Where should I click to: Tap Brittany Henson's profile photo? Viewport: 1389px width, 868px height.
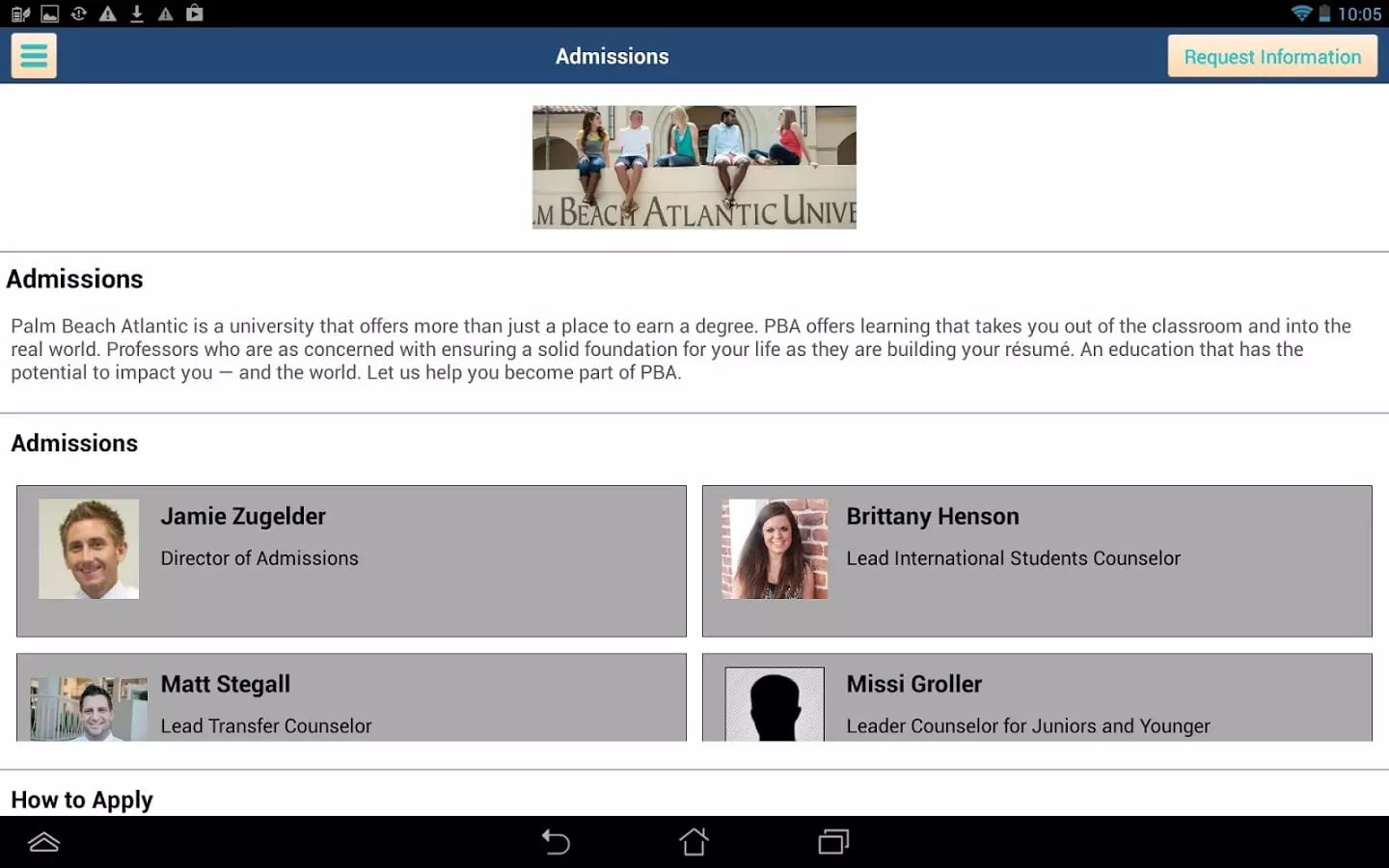[x=775, y=549]
